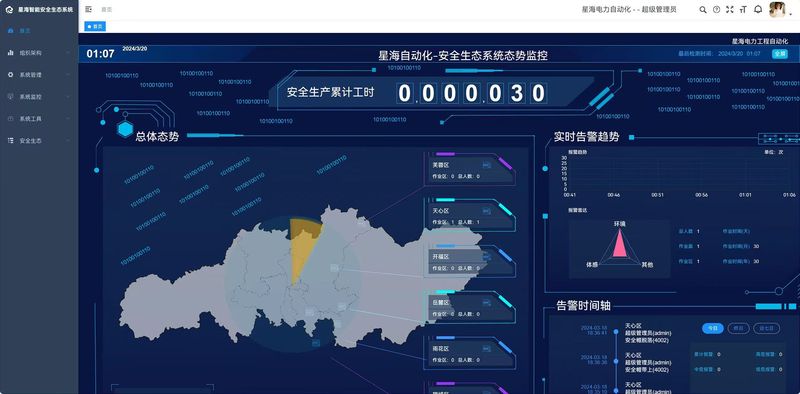Select the 近七日 filter pill
The image size is (800, 394).
pyautogui.click(x=766, y=328)
